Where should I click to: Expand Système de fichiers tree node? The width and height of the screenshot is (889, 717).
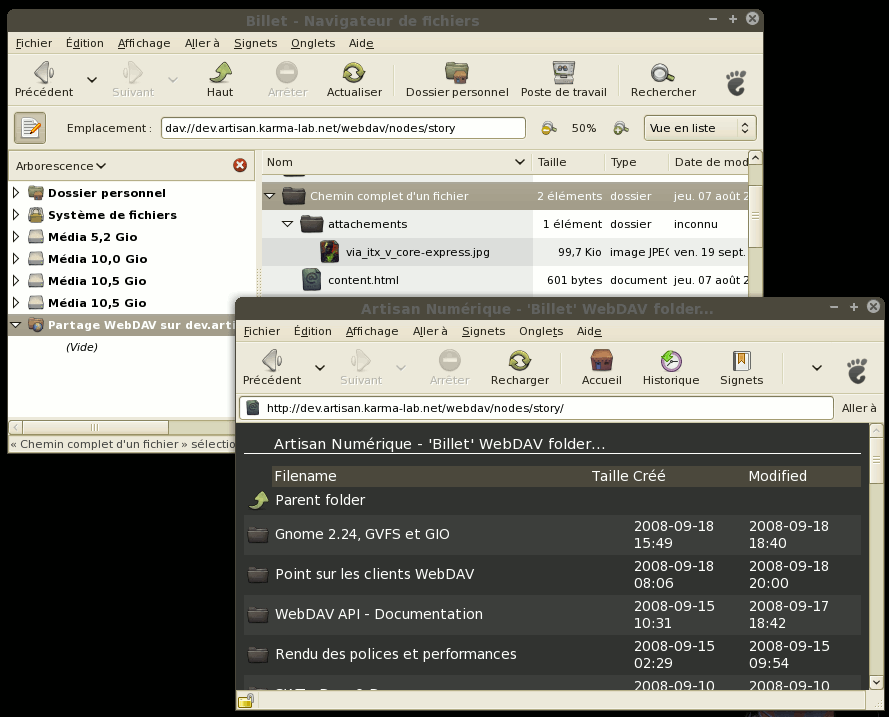[16, 215]
